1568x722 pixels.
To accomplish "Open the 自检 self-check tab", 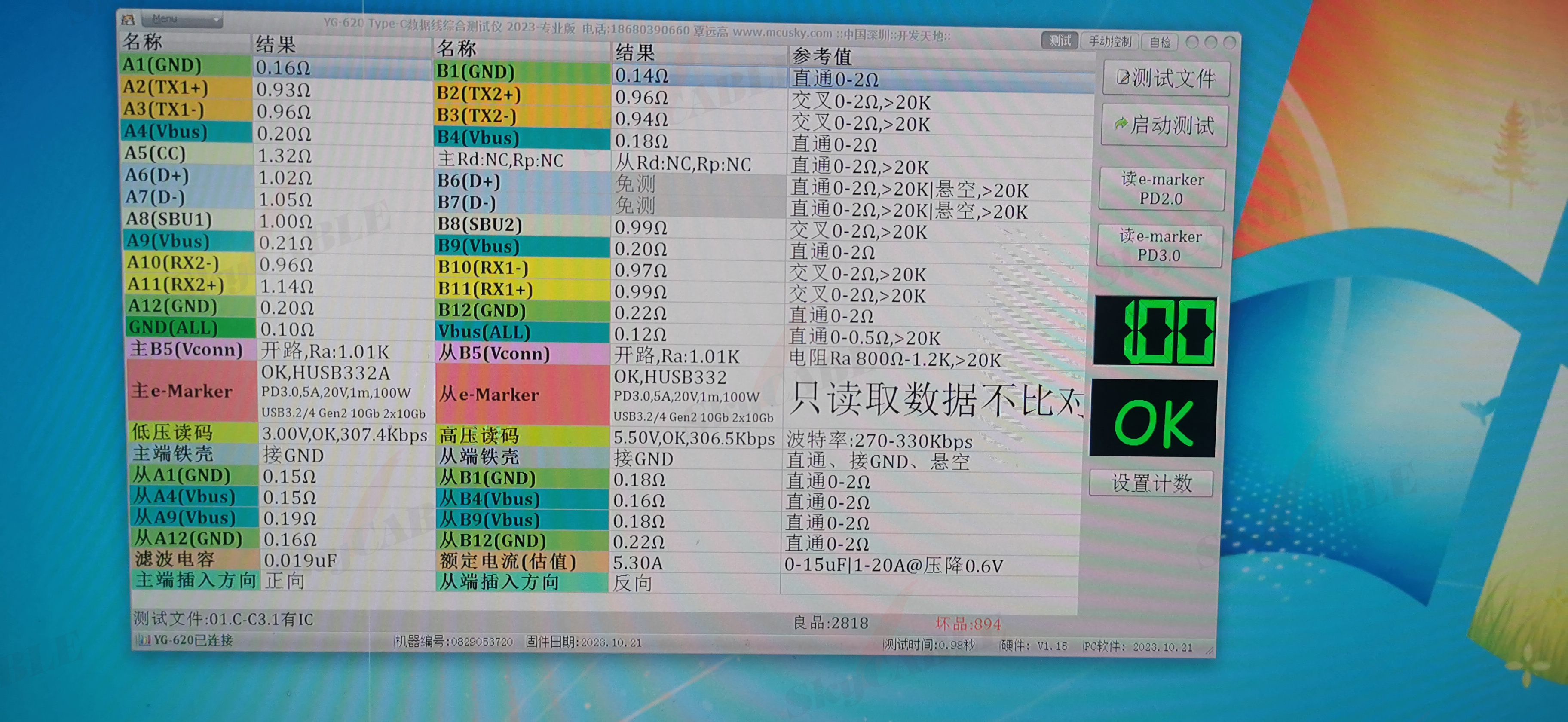I will tap(1160, 42).
